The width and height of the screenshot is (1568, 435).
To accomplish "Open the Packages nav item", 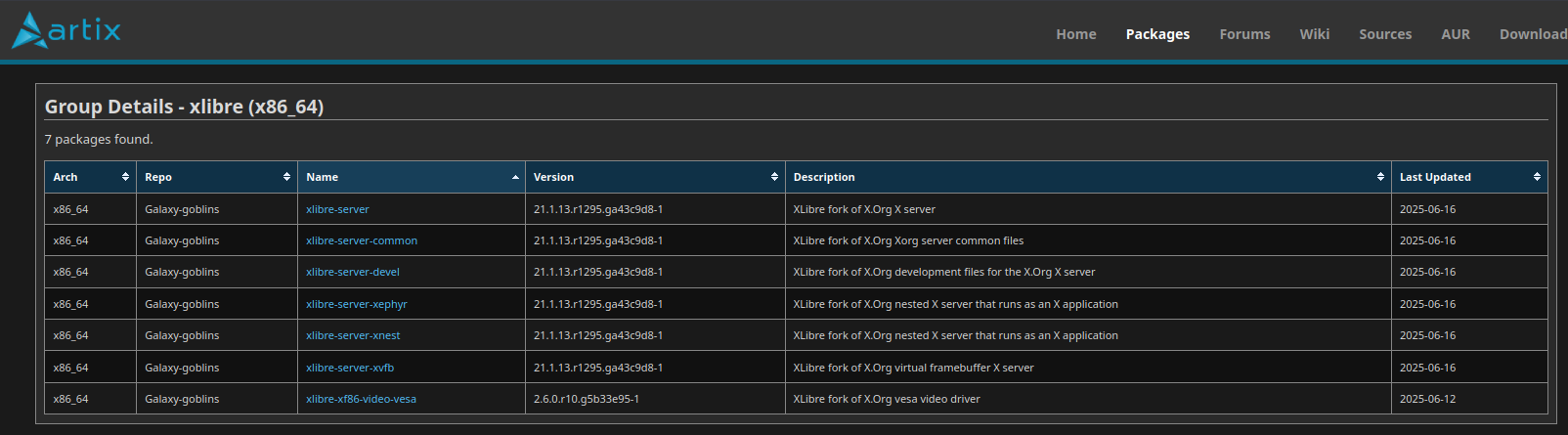I will point(1157,34).
